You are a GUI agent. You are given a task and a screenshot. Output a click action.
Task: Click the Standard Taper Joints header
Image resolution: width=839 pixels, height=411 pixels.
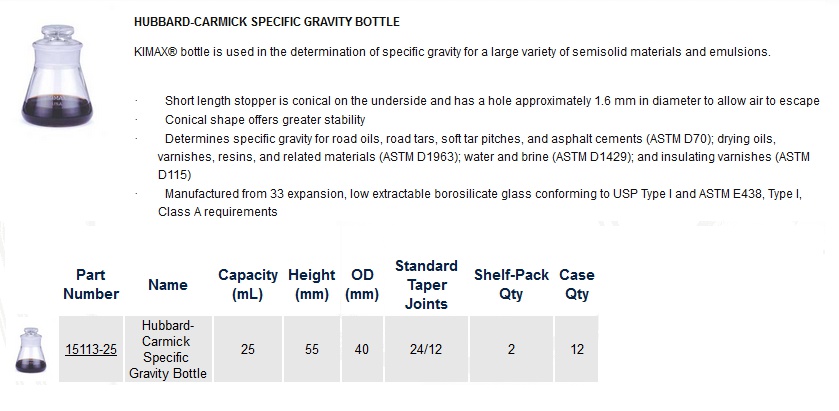(426, 285)
